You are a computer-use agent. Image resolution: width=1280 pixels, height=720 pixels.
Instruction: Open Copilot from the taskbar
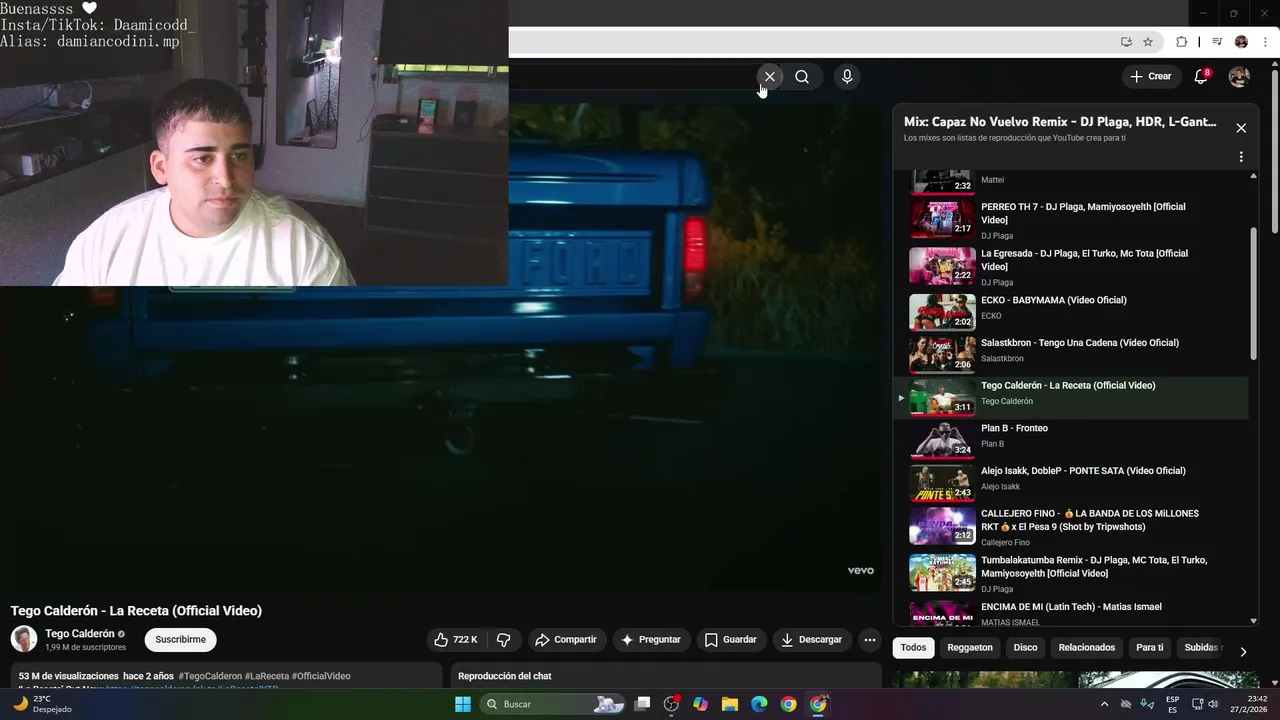click(x=700, y=704)
